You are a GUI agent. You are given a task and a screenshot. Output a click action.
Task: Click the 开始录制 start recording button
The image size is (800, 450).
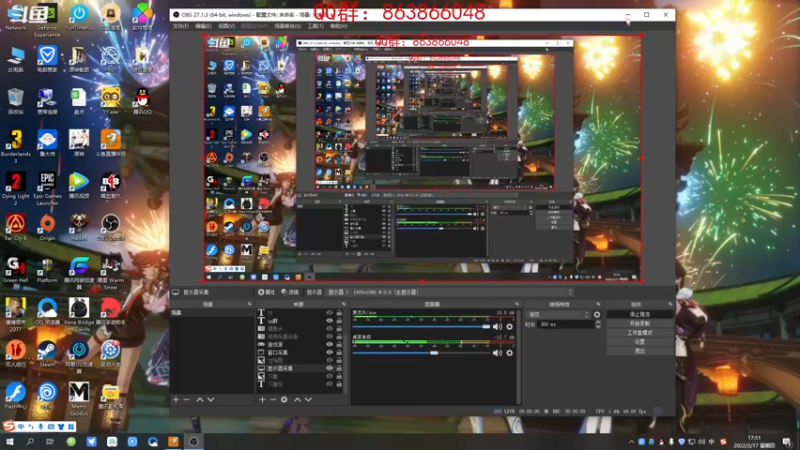[640, 323]
